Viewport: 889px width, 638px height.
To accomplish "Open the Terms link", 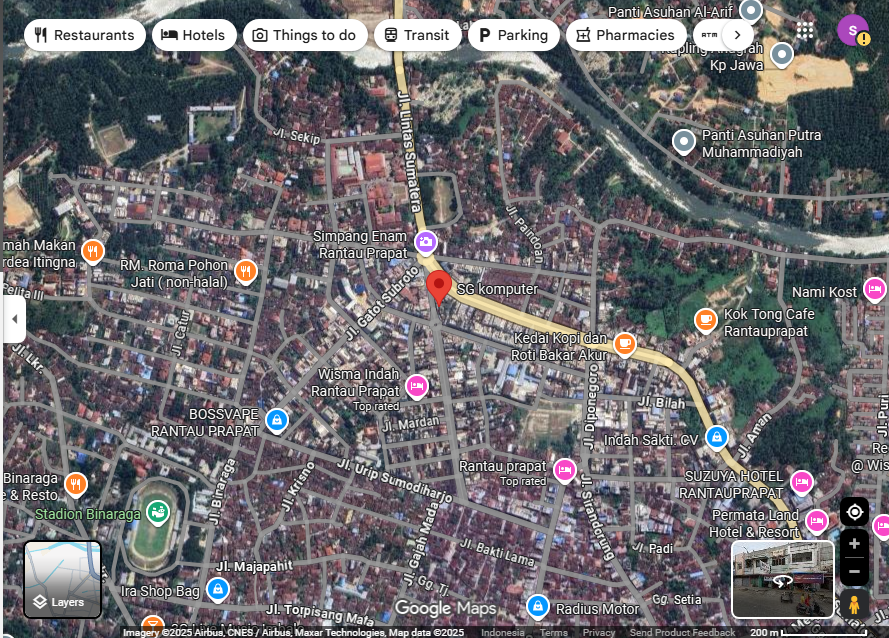I will tap(553, 632).
